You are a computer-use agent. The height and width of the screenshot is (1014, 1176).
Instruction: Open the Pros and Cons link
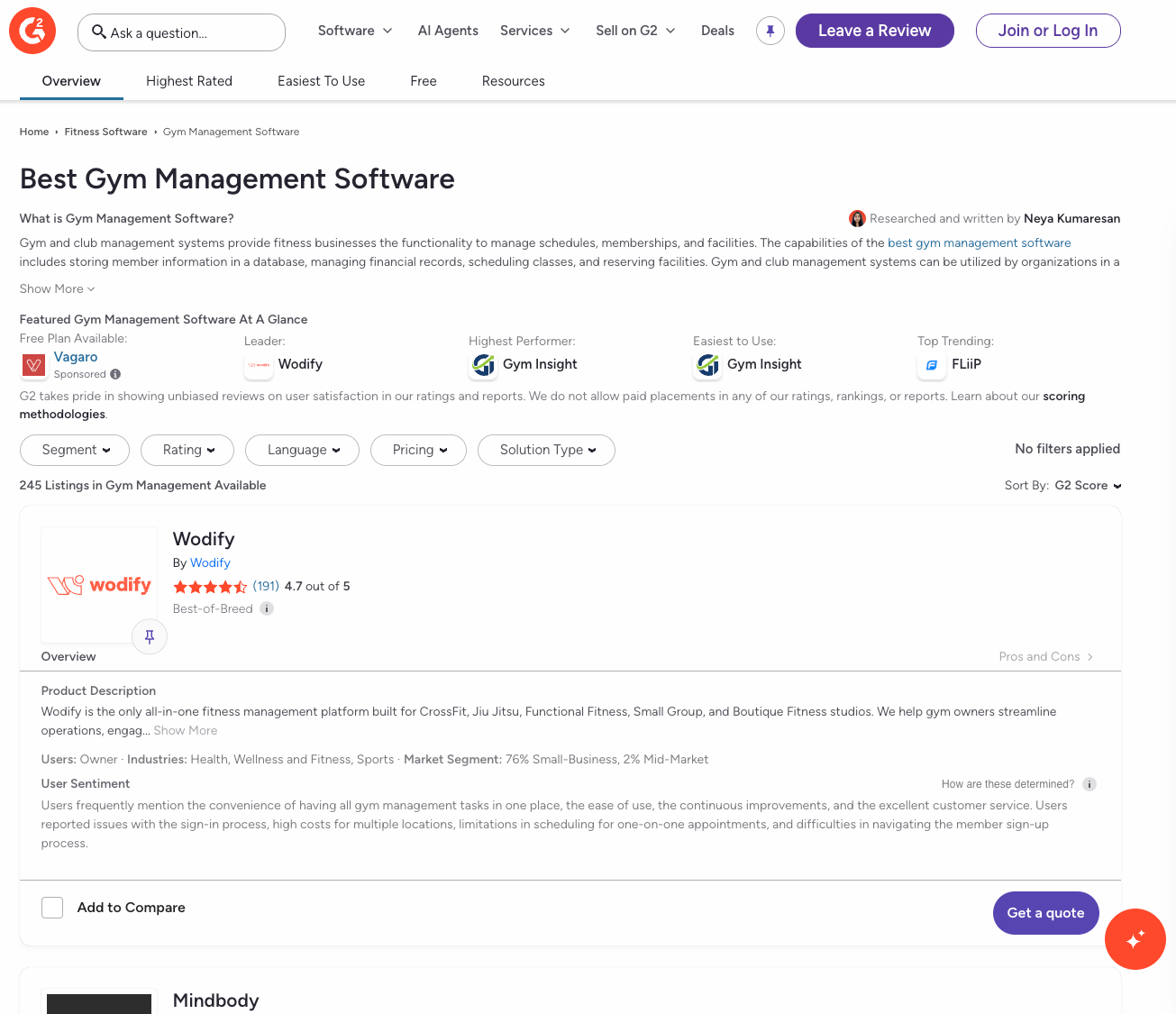coord(1046,656)
